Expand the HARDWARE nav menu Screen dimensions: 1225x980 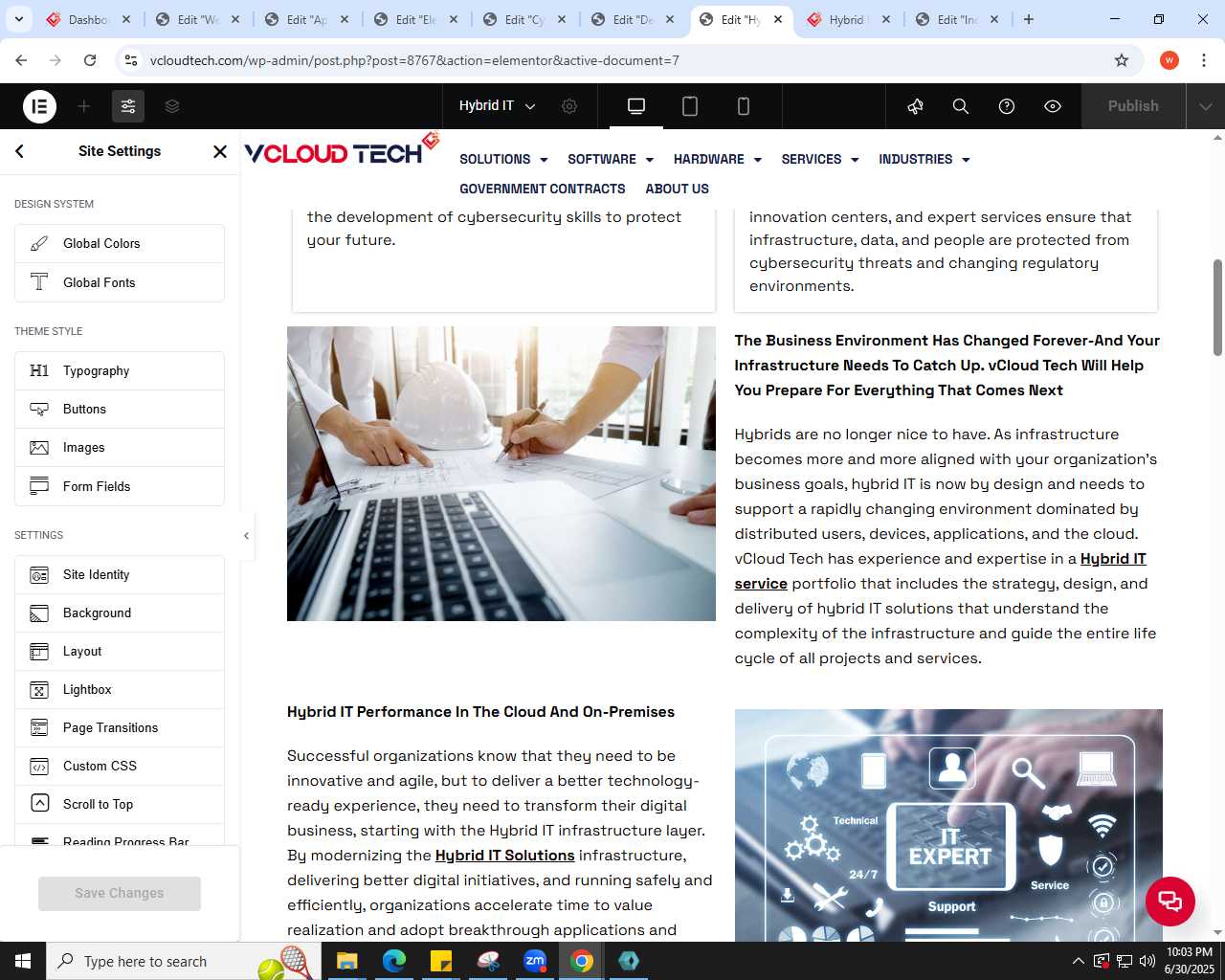[718, 159]
